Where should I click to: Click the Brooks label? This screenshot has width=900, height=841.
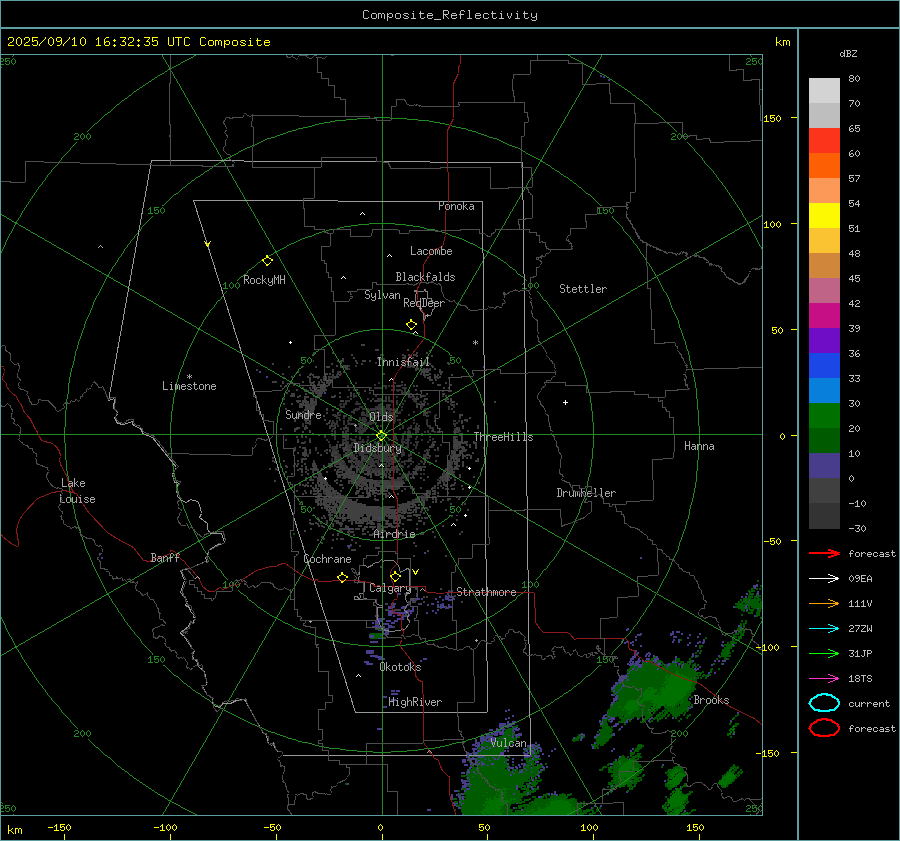pos(711,700)
